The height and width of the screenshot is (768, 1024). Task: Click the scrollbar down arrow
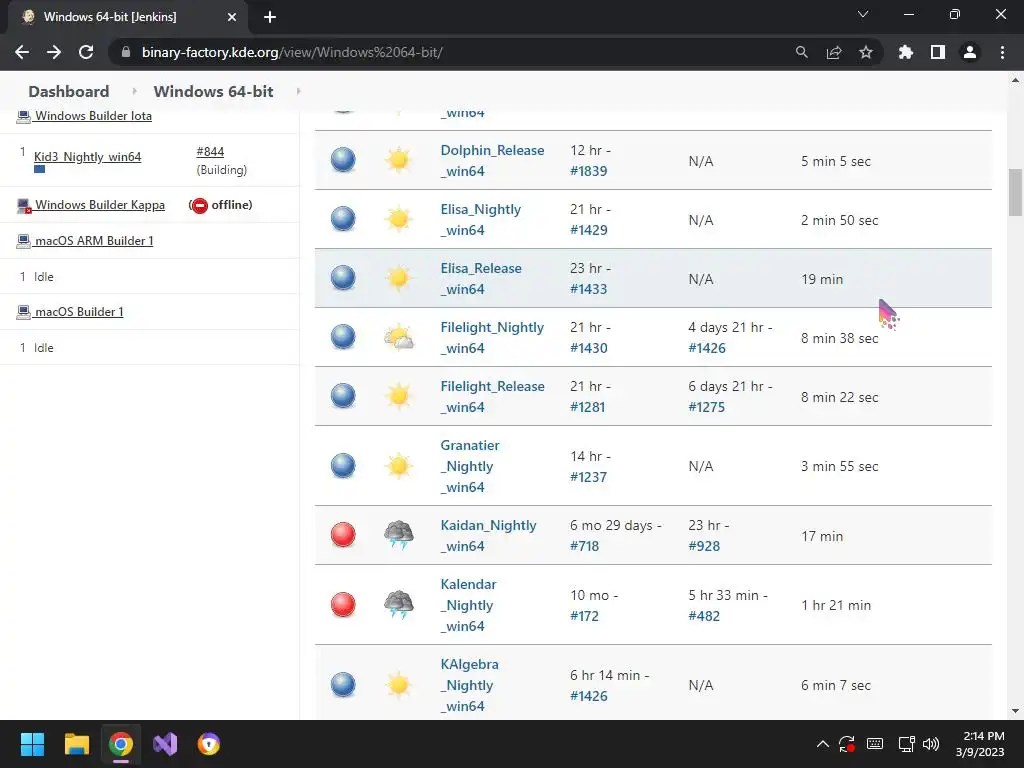(1015, 711)
